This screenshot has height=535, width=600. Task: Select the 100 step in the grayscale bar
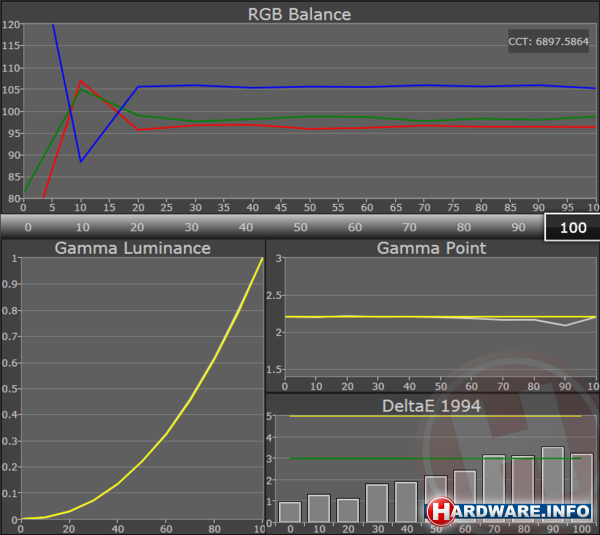click(572, 227)
